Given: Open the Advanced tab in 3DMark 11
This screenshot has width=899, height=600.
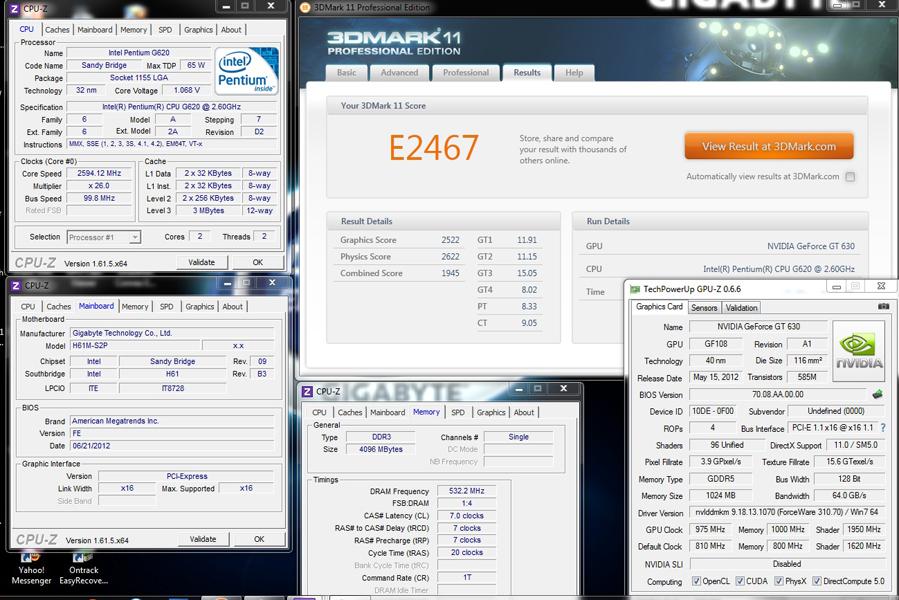Looking at the screenshot, I should [399, 73].
